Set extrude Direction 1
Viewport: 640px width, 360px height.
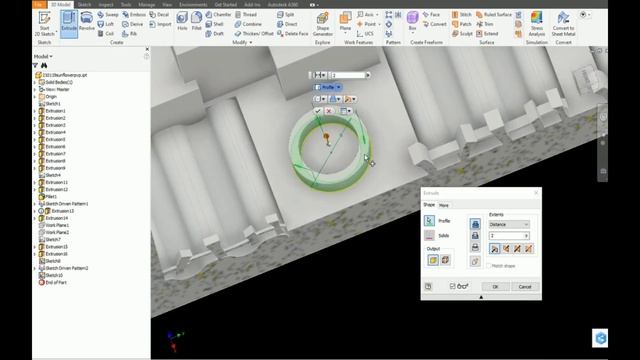[495, 249]
